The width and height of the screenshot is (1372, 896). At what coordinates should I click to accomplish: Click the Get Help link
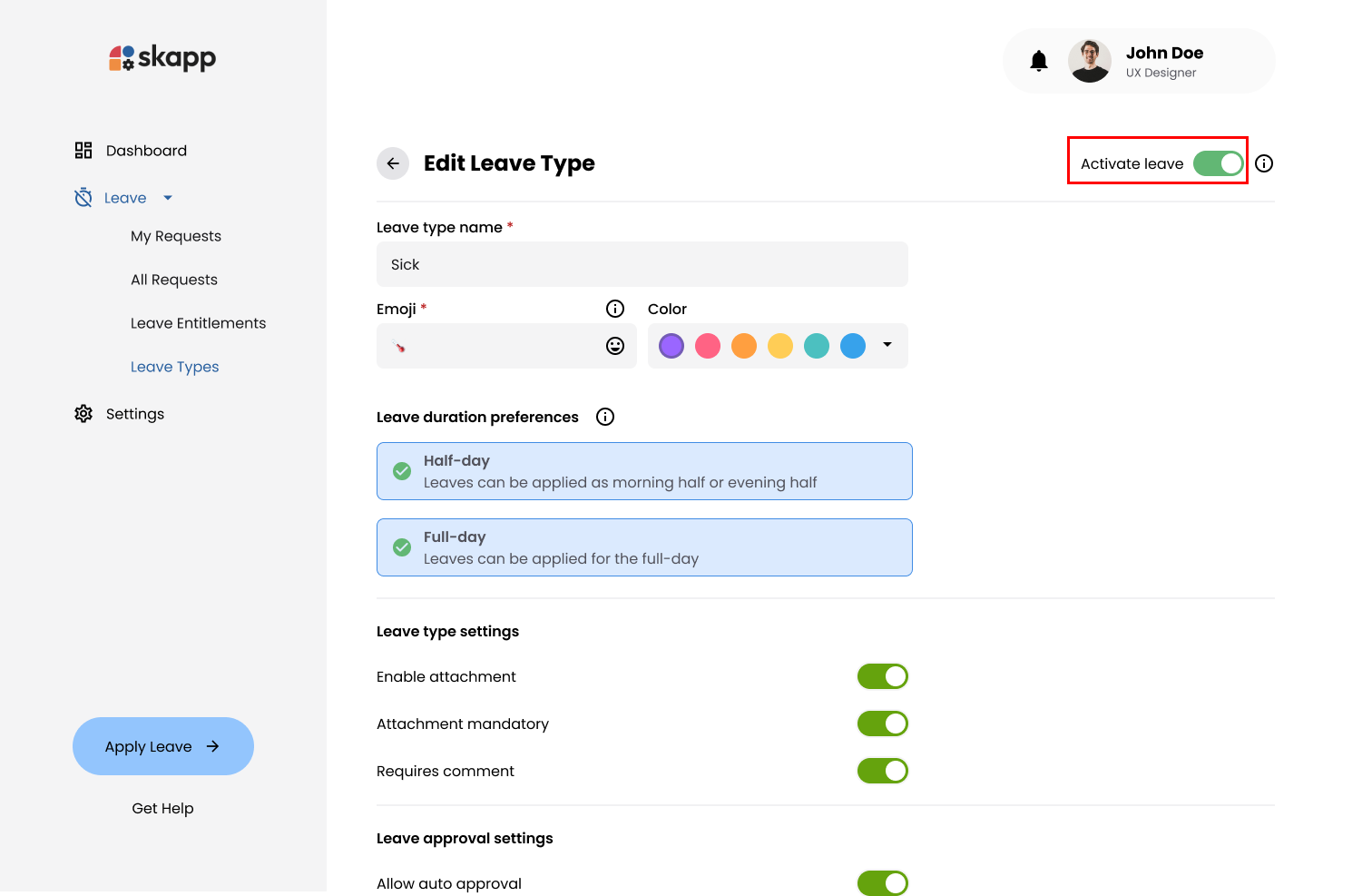163,808
